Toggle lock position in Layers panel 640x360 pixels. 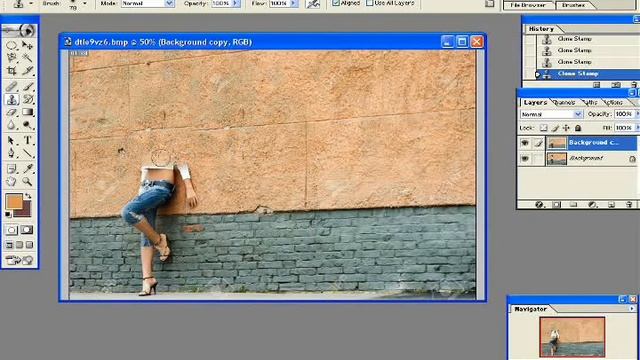tap(566, 128)
